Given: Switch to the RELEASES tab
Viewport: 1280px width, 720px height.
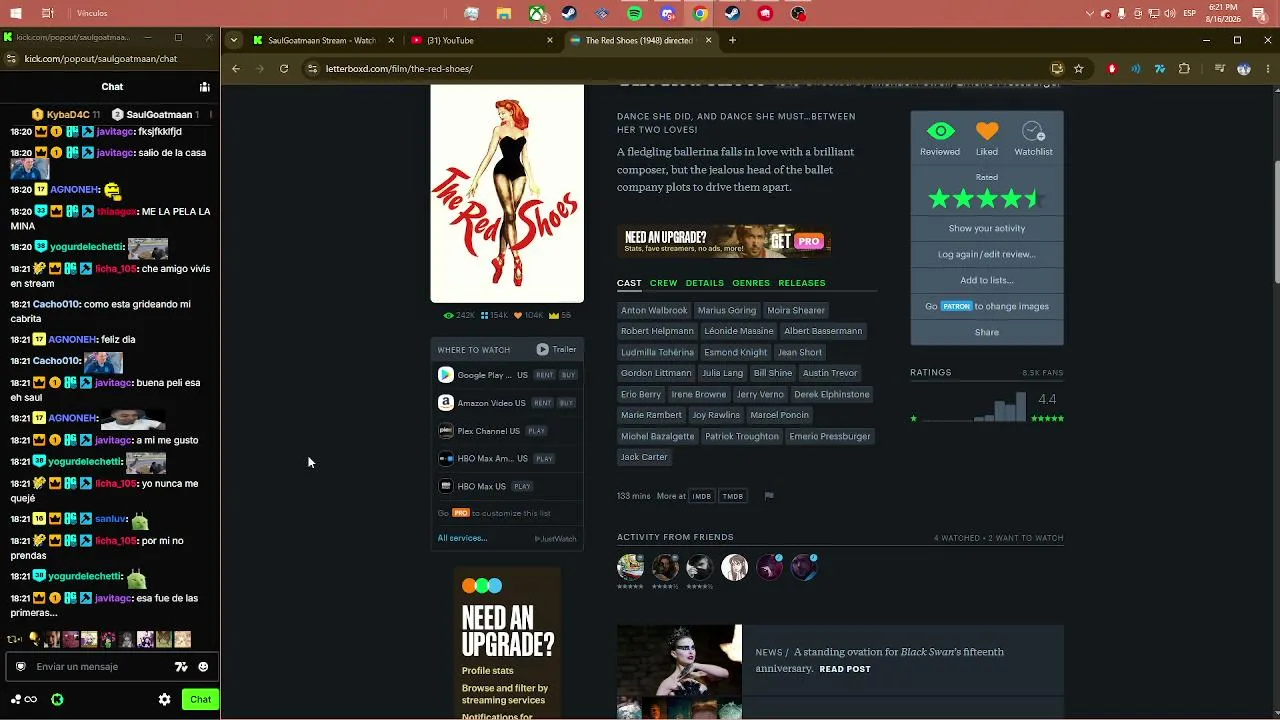Looking at the screenshot, I should pyautogui.click(x=802, y=283).
